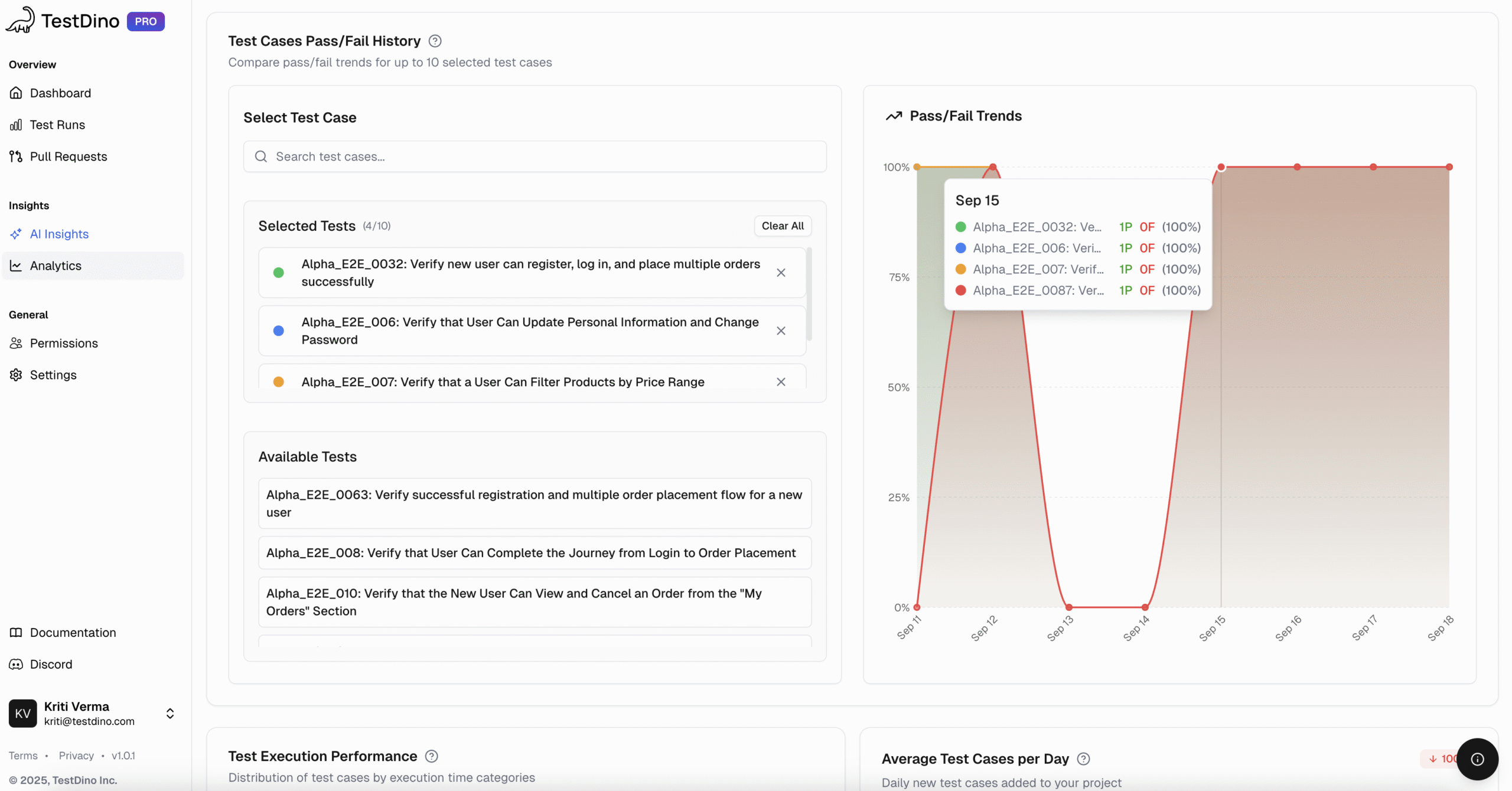The height and width of the screenshot is (791, 1512).
Task: Remove Alpha_E2E_0032 from selected tests
Action: coord(781,273)
